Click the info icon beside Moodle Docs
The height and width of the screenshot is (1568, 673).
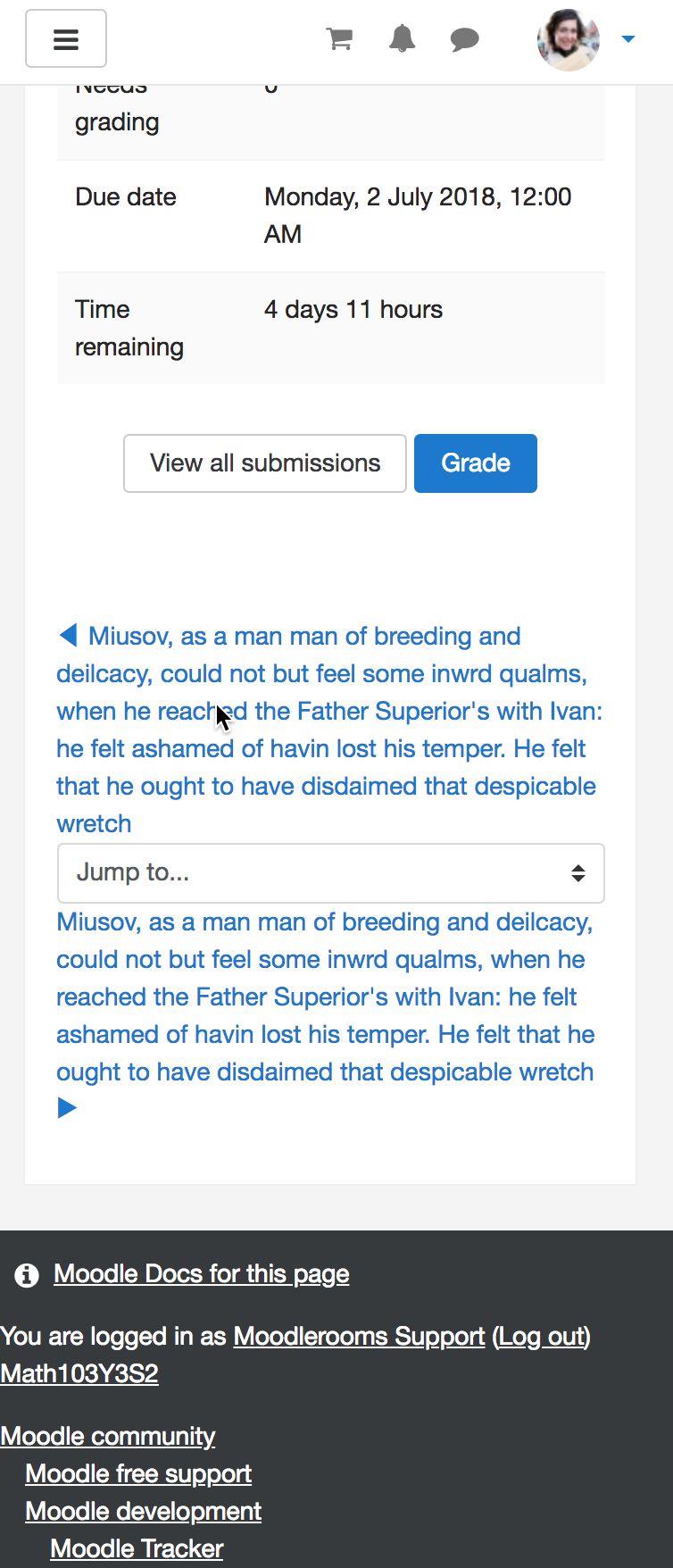tap(27, 1275)
